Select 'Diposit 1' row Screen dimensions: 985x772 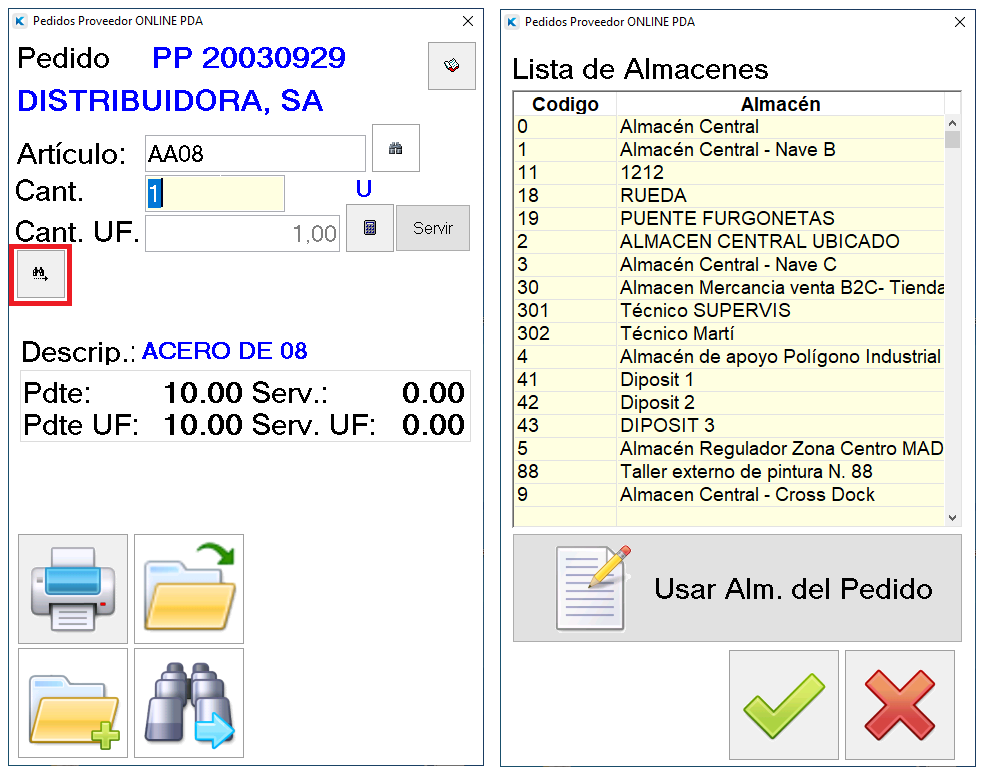729,379
